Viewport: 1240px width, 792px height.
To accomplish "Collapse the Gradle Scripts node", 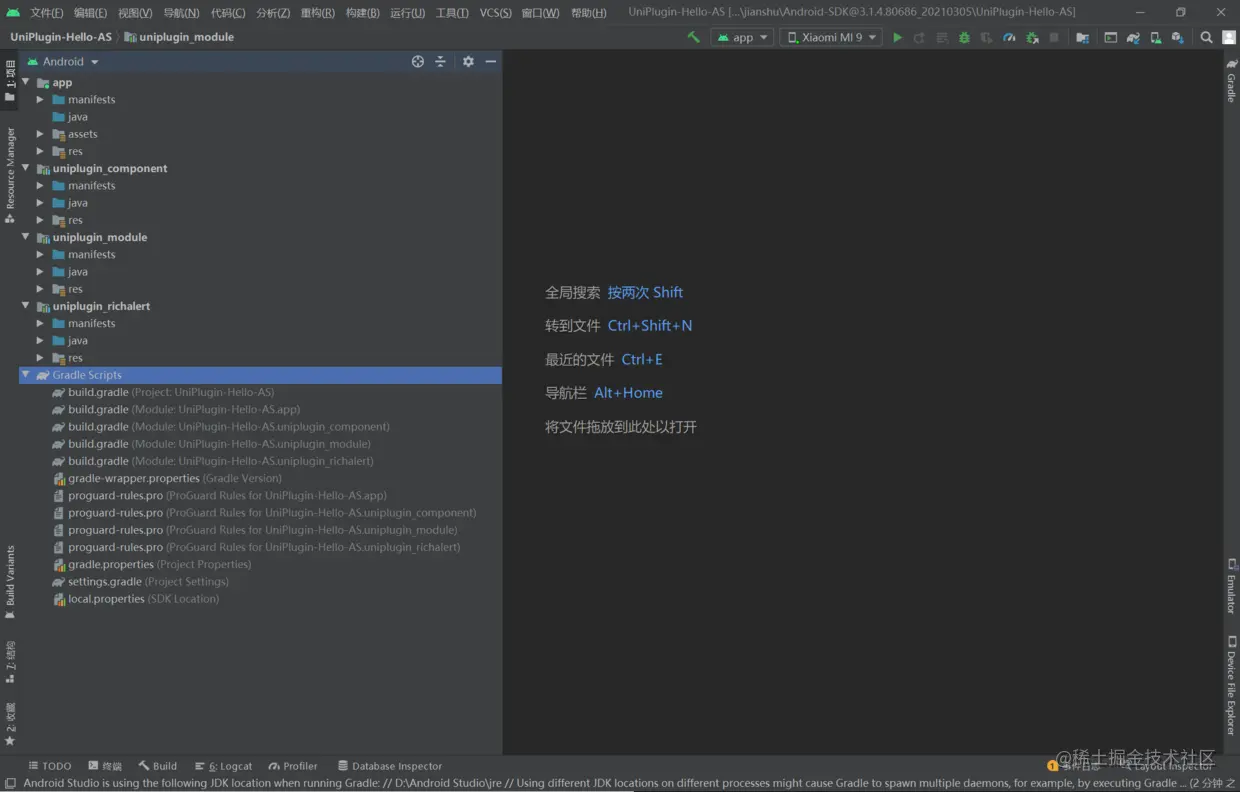I will 26,375.
